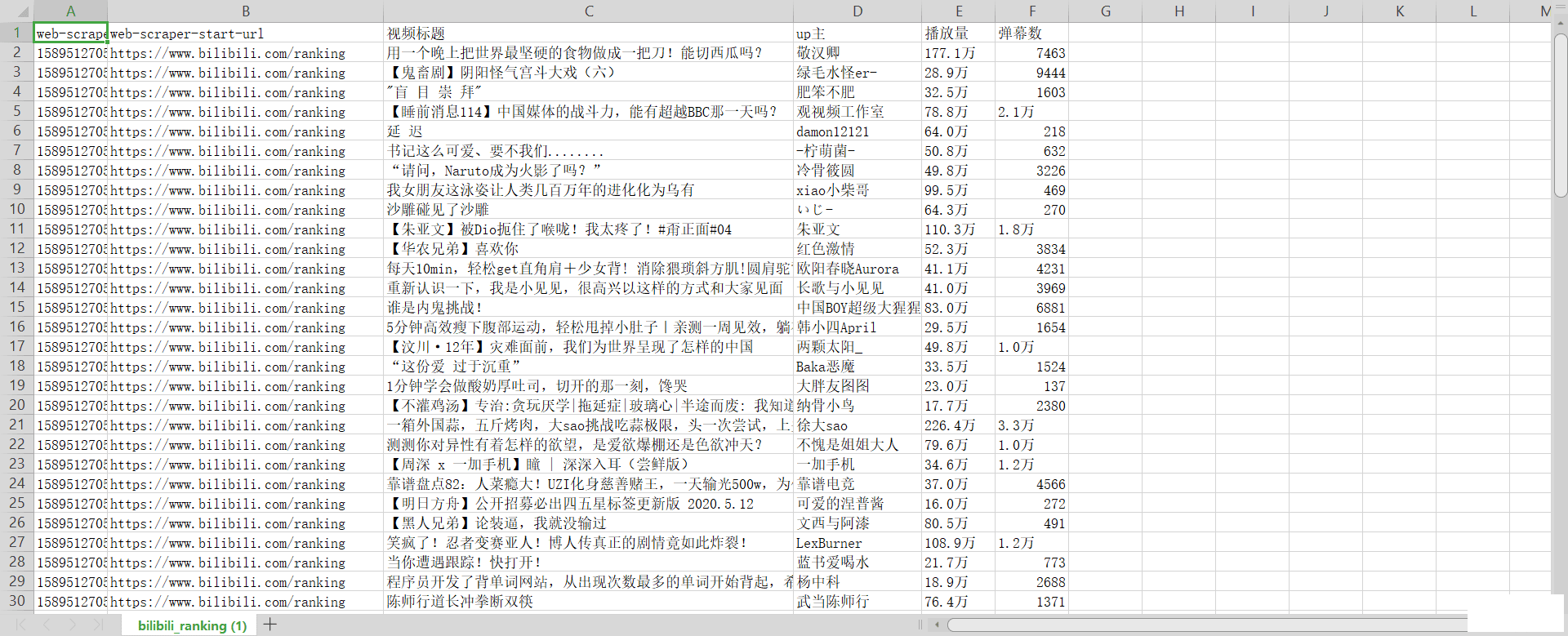Click web-scraper-start-url header cell
1568x636 pixels.
coord(246,33)
